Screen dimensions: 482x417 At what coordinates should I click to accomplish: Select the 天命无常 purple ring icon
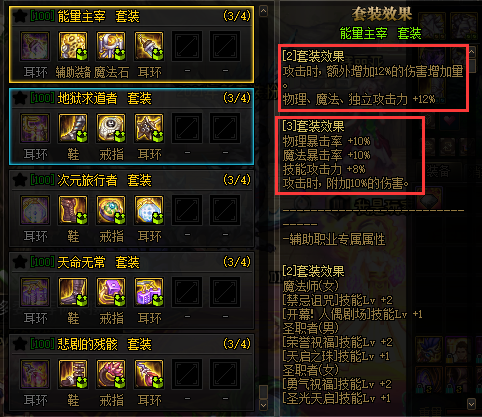[111, 292]
